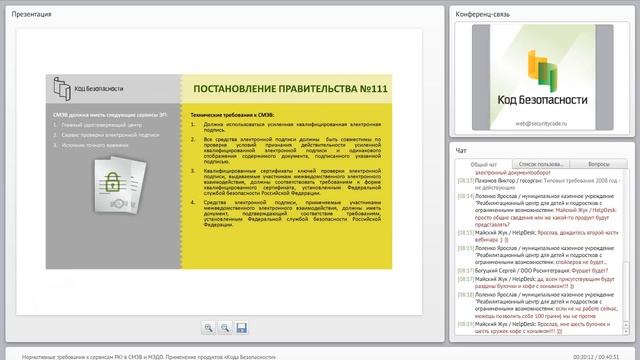Click the chat scrollbar up arrow
The width and height of the screenshot is (640, 360).
click(x=627, y=325)
